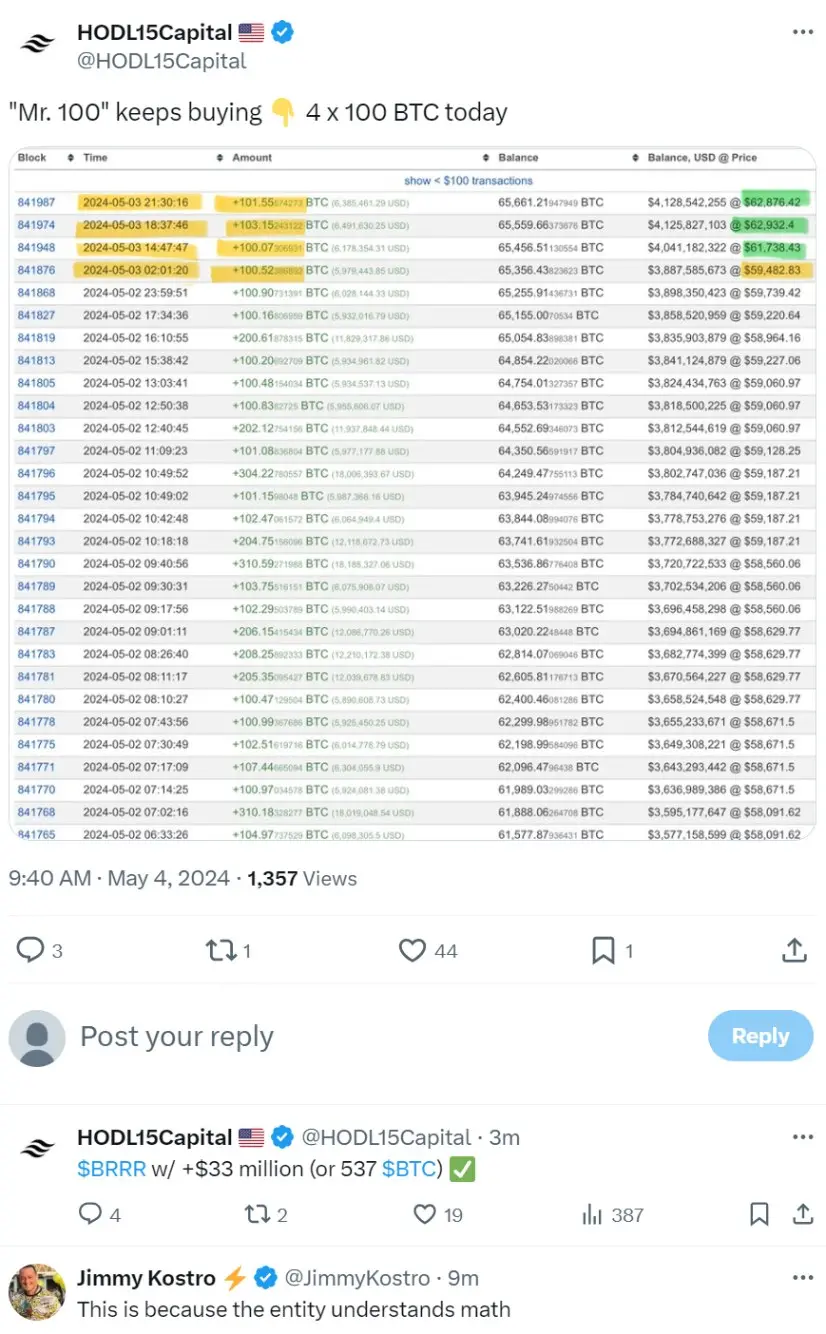
Task: Open options on Jimmy Kostro's reply
Action: 802,1276
